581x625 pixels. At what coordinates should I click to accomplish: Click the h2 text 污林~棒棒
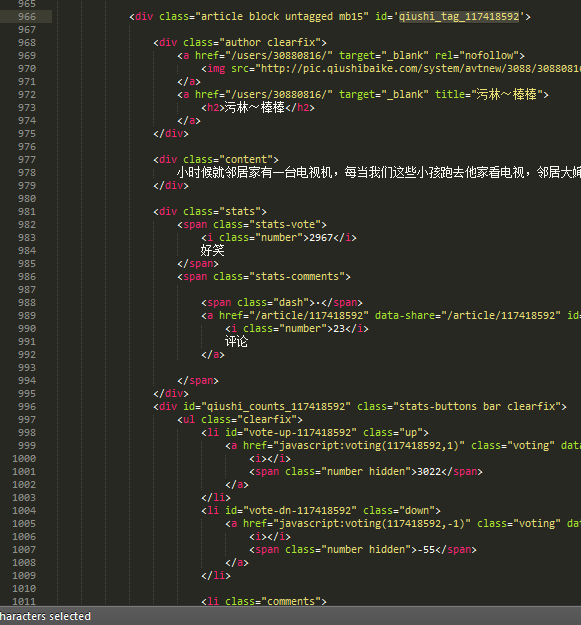254,108
